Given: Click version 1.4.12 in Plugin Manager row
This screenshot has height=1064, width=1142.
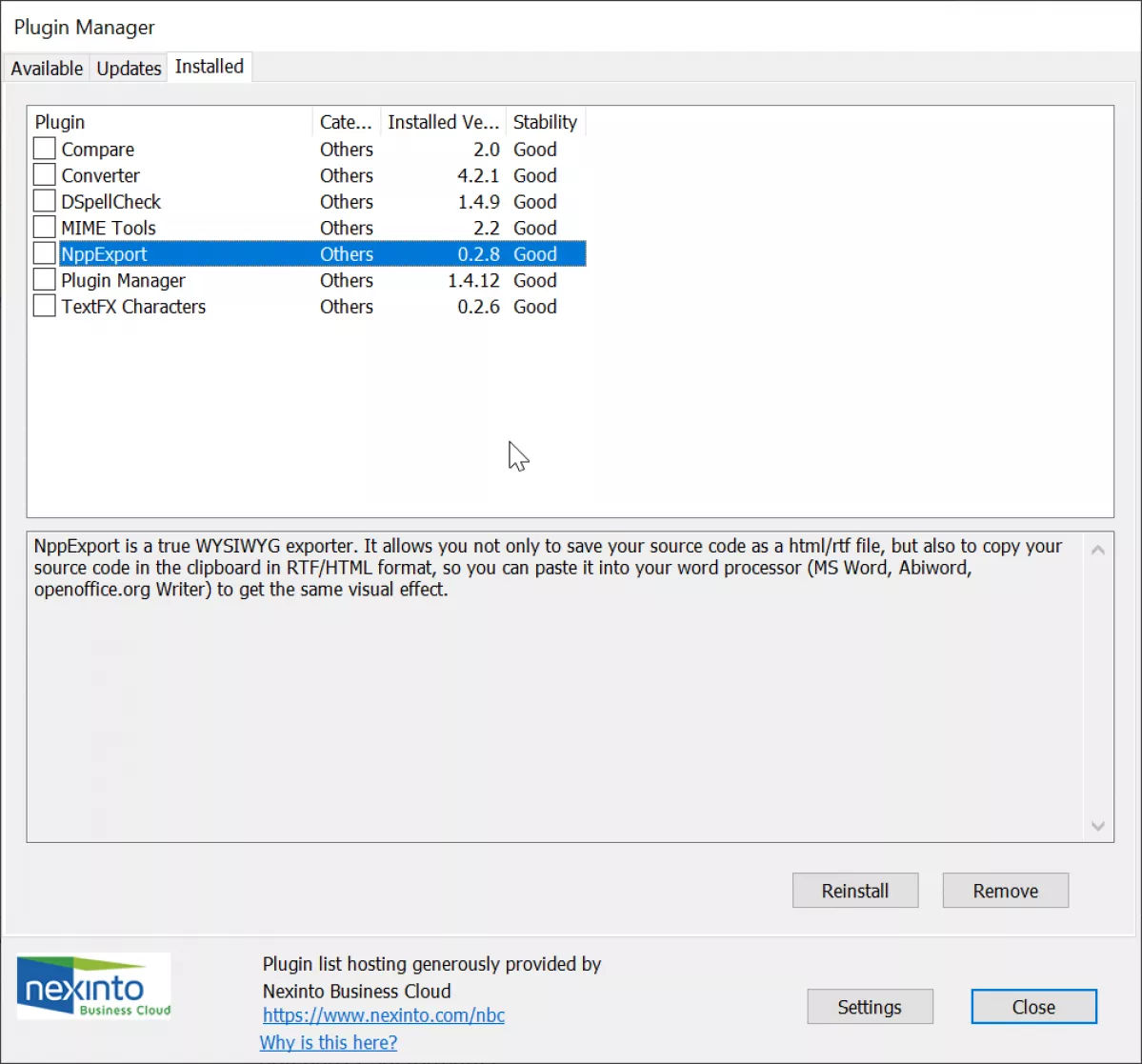Looking at the screenshot, I should tap(473, 280).
